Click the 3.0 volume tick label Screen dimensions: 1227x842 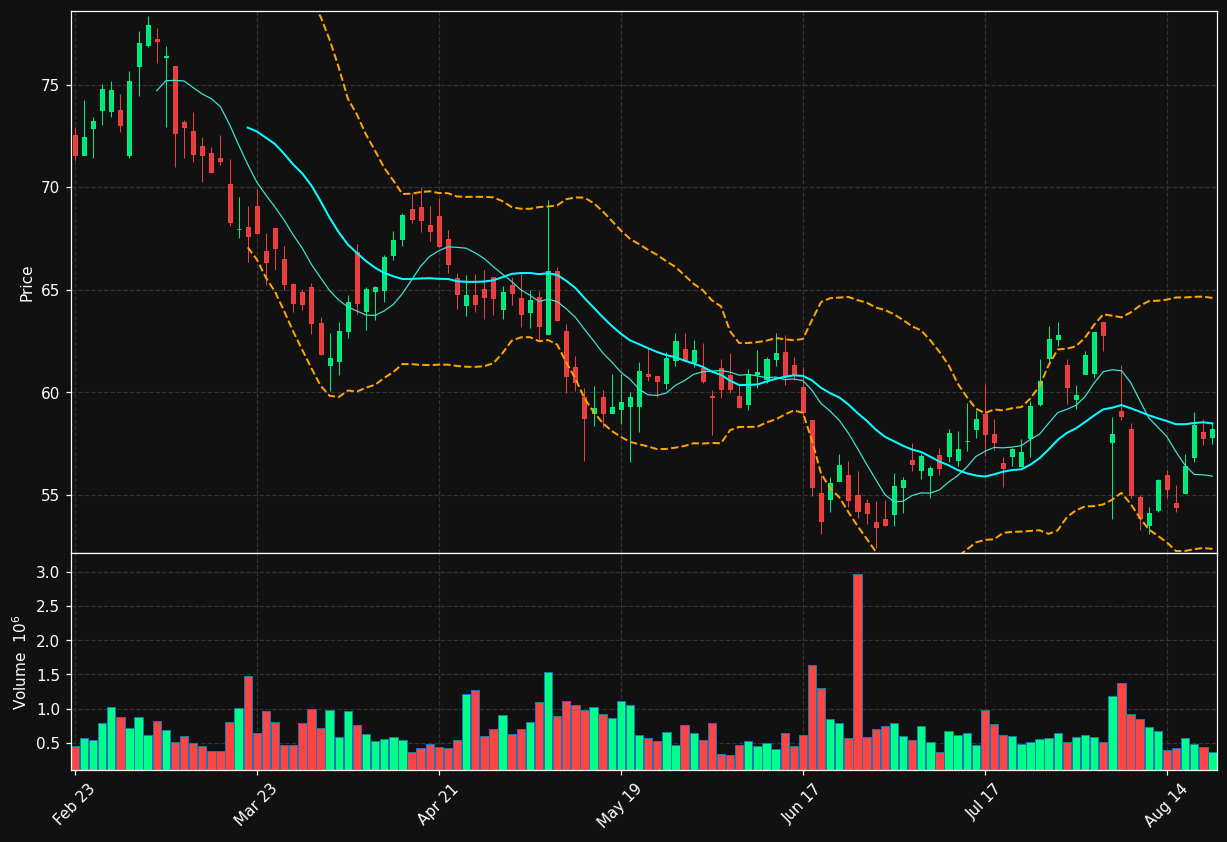(48, 573)
